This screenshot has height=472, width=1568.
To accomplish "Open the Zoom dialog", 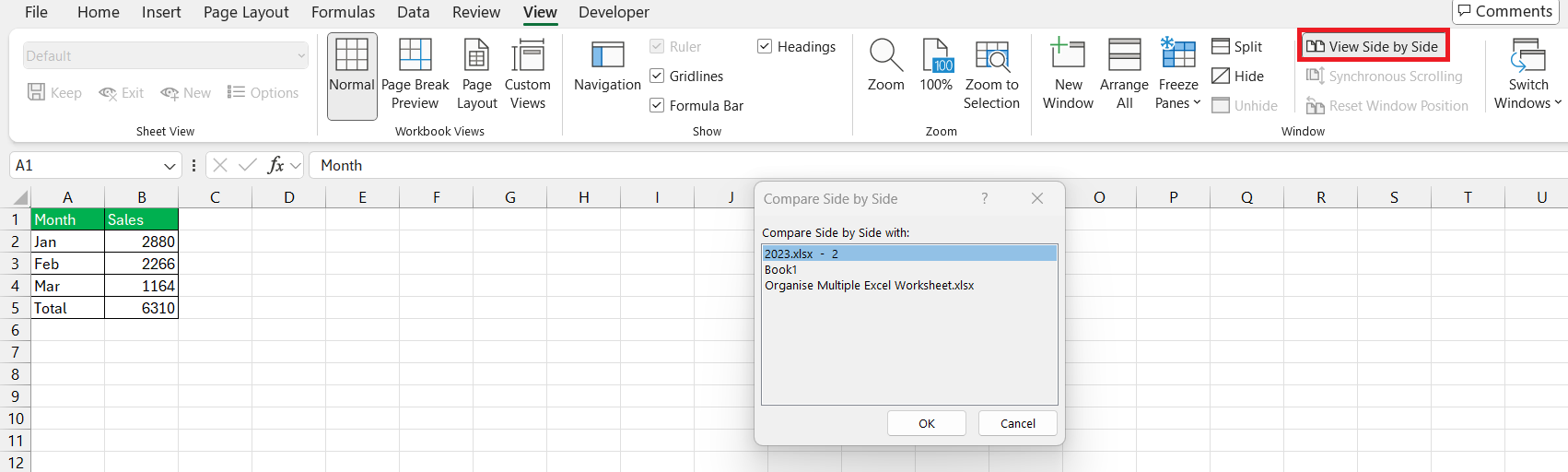I will point(885,67).
